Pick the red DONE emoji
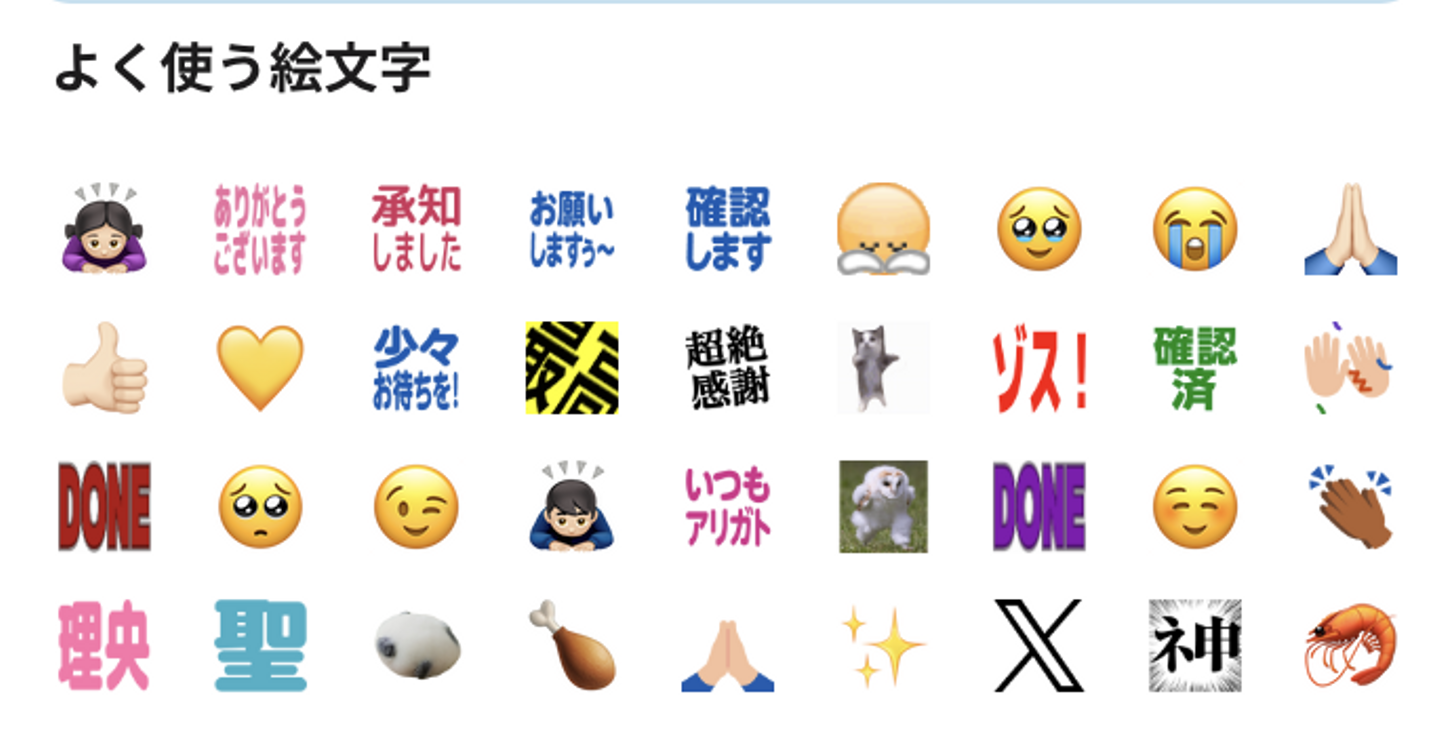This screenshot has height=741, width=1440. coord(104,507)
